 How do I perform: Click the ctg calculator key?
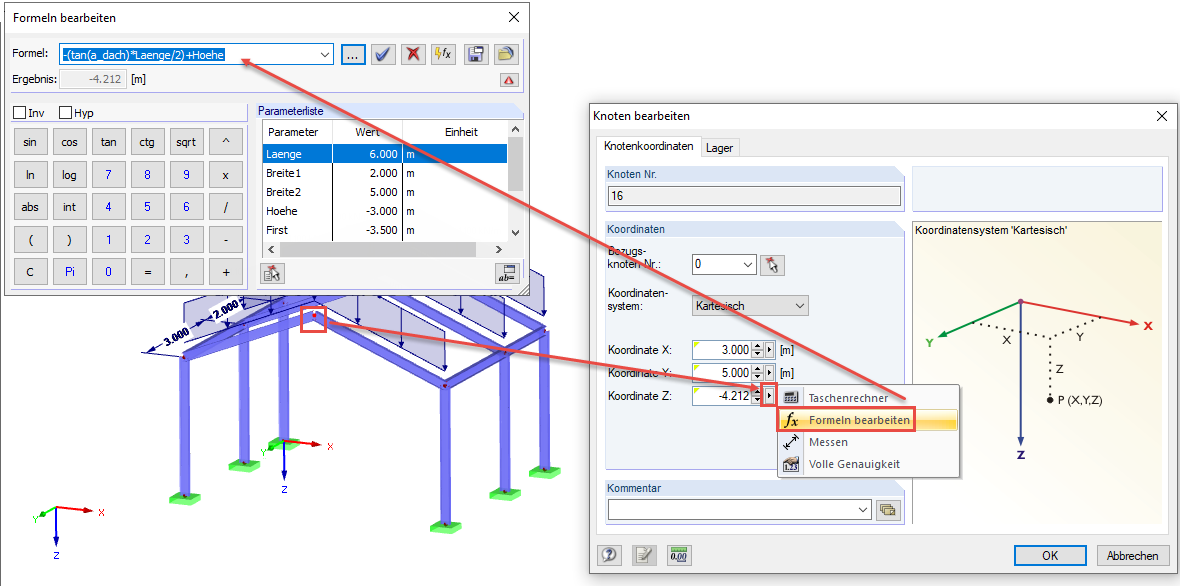[148, 141]
